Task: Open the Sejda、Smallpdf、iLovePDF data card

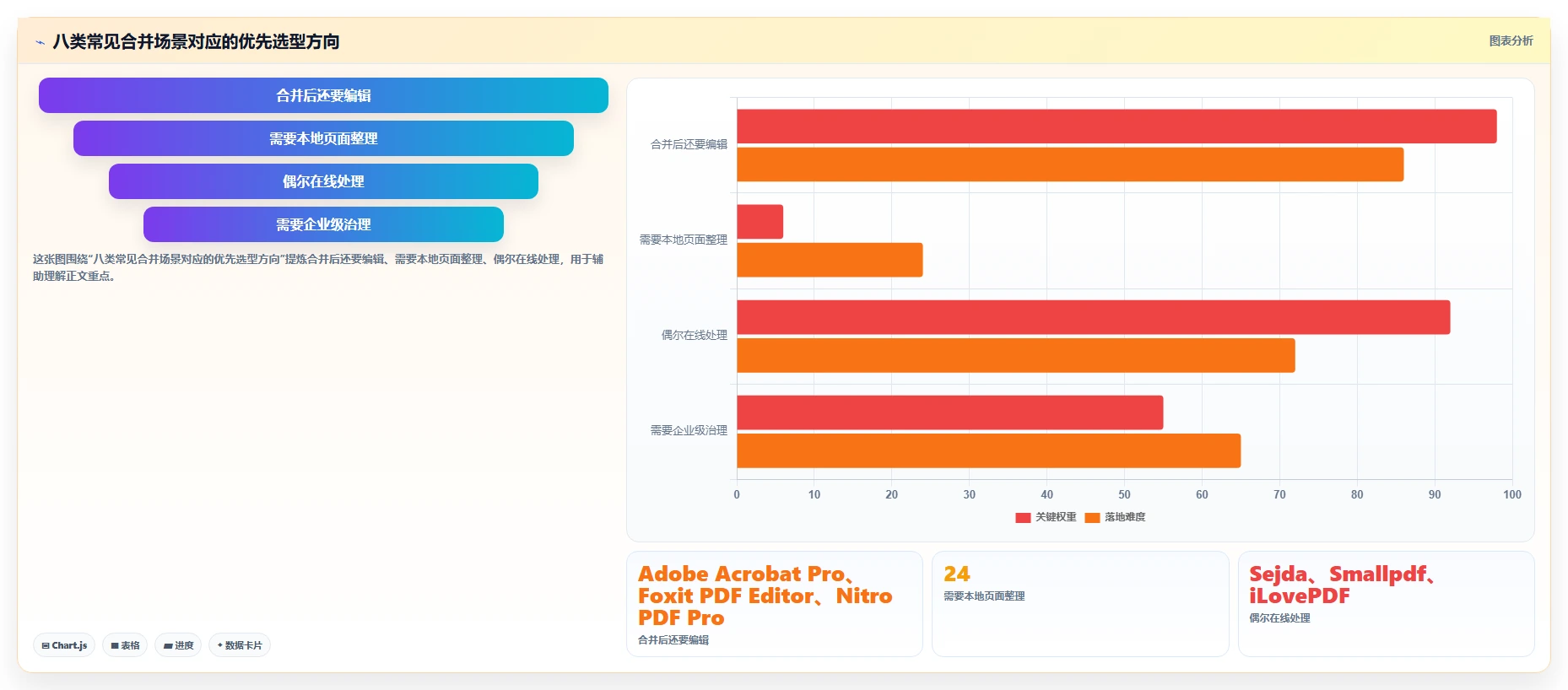Action: 1386,604
